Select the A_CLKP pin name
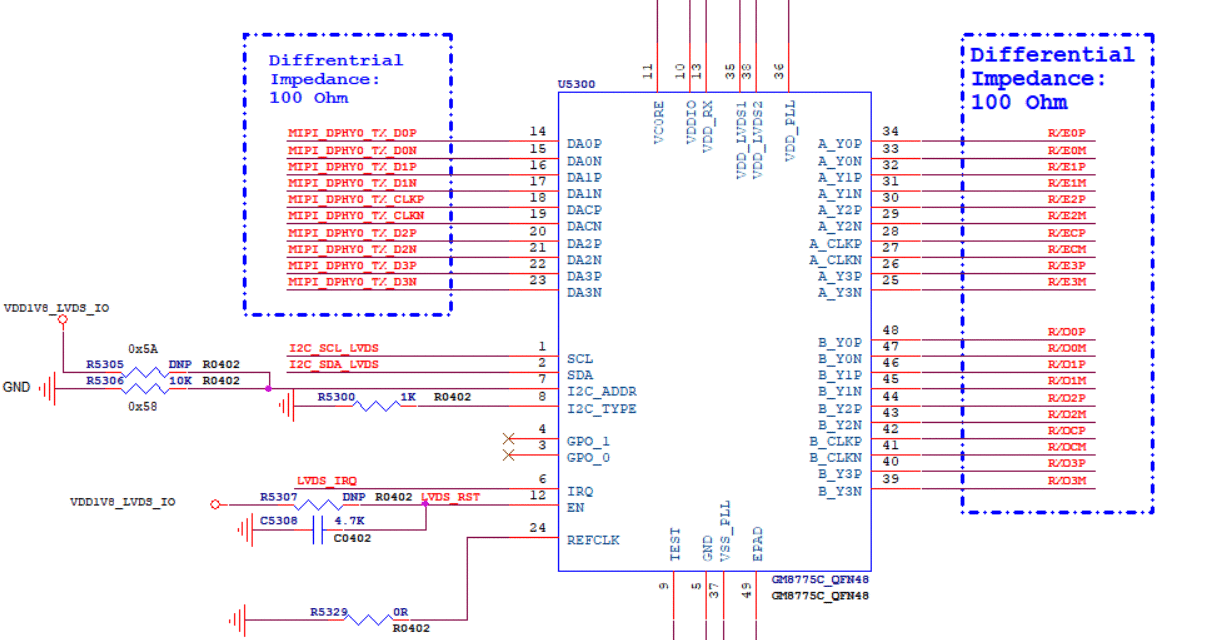This screenshot has height=640, width=1205. point(835,243)
